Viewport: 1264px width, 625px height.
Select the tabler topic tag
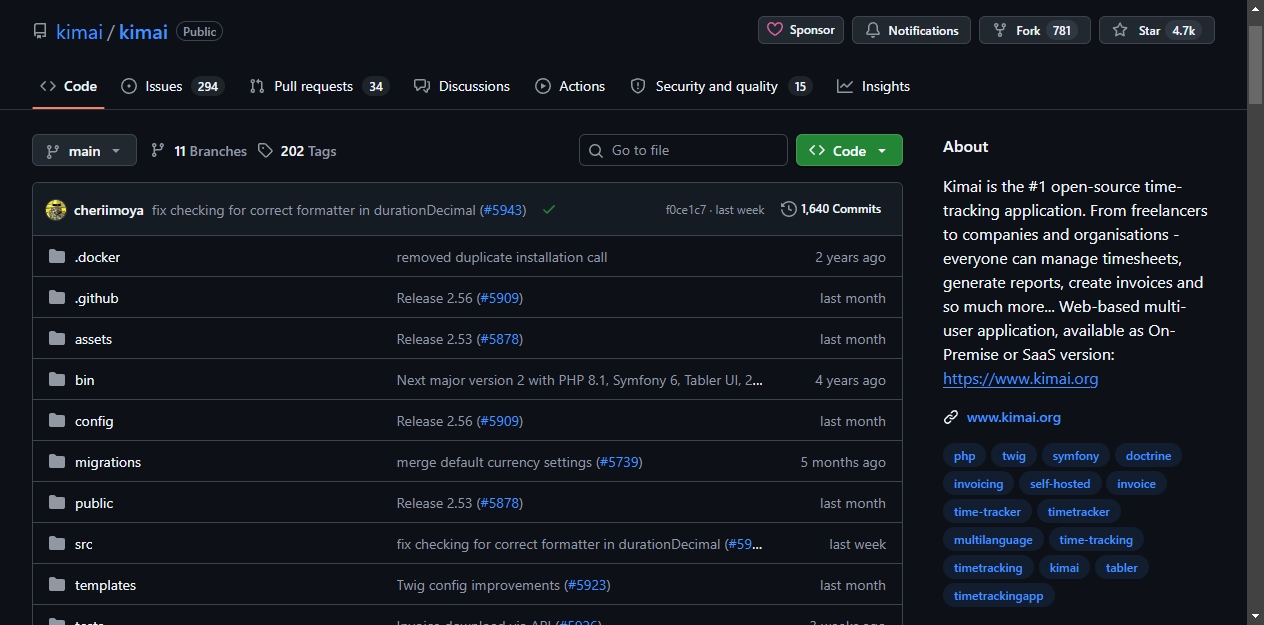1122,568
